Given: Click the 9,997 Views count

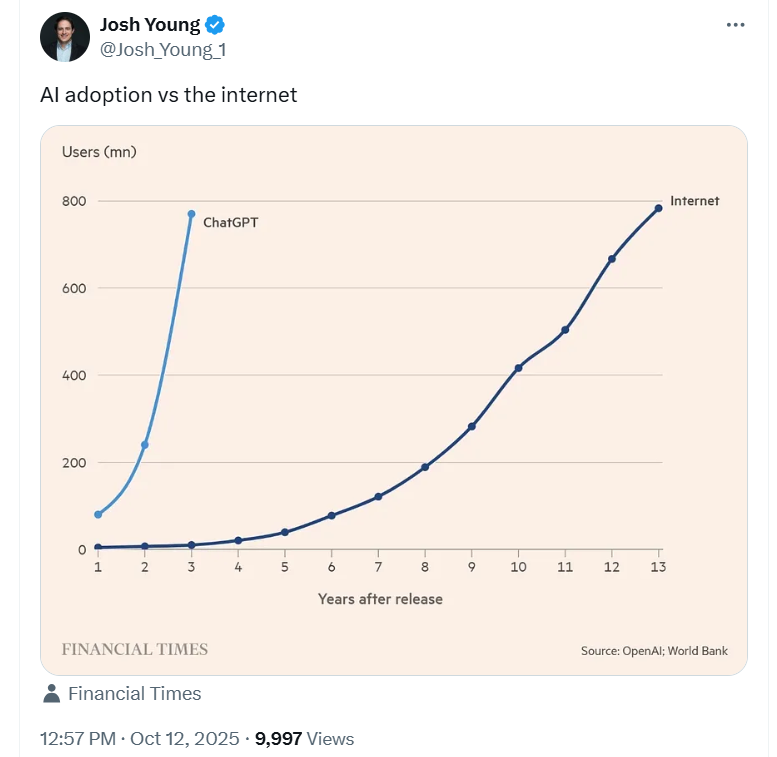Looking at the screenshot, I should click(x=304, y=739).
